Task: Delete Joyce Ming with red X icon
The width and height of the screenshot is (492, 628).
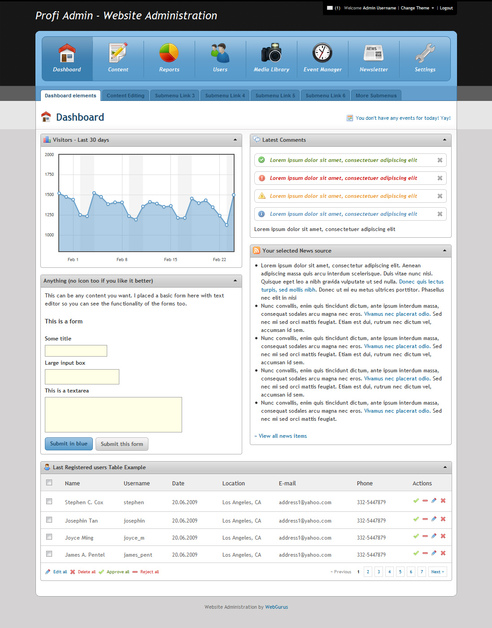Action: 443,536
